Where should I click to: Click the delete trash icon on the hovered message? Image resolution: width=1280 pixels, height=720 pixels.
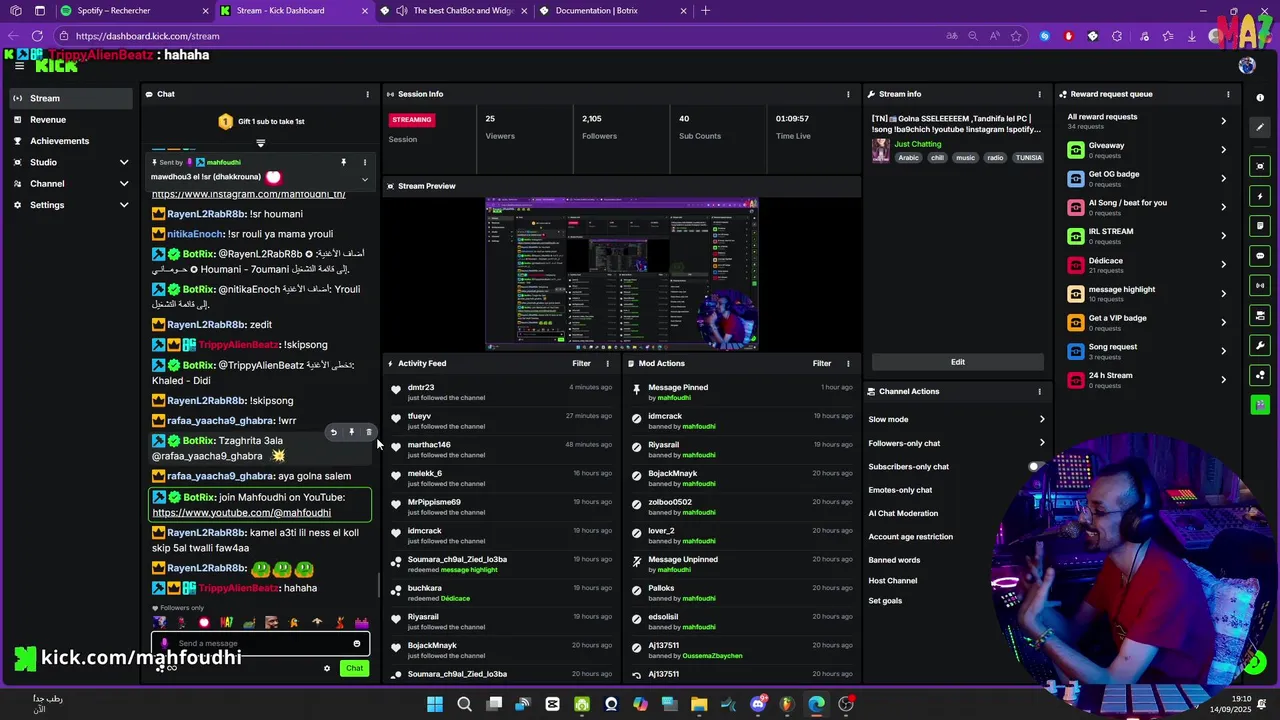pyautogui.click(x=368, y=433)
